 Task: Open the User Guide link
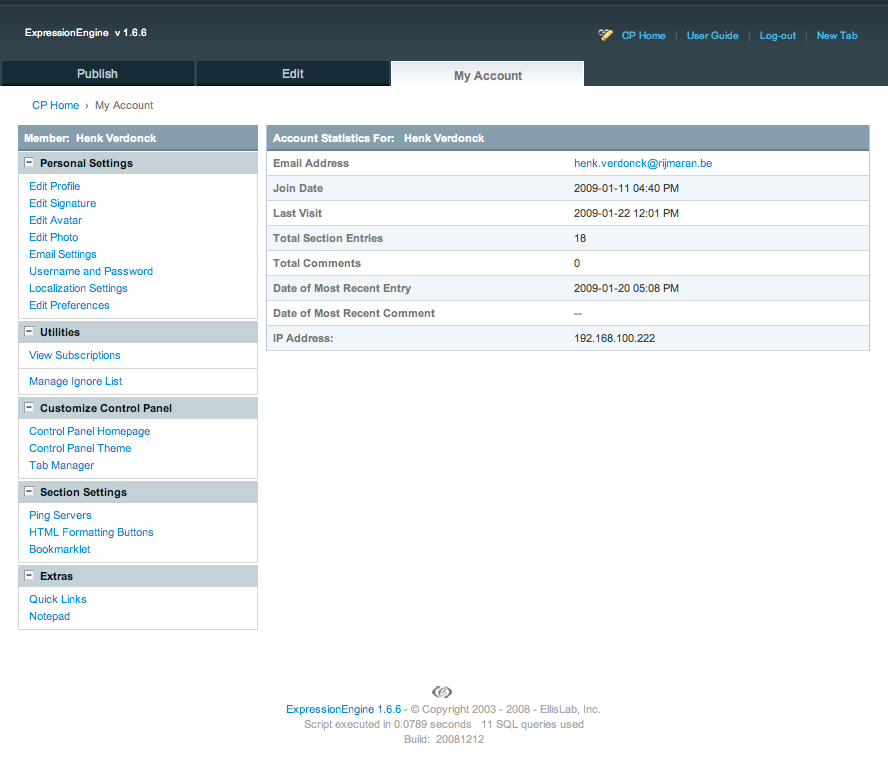(712, 36)
